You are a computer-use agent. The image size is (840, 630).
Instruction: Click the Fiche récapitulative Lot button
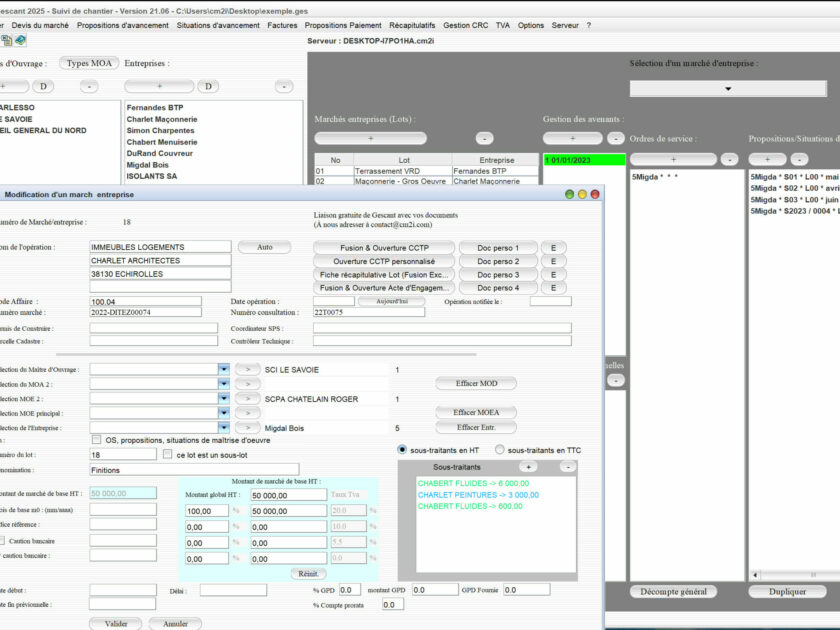(x=384, y=275)
